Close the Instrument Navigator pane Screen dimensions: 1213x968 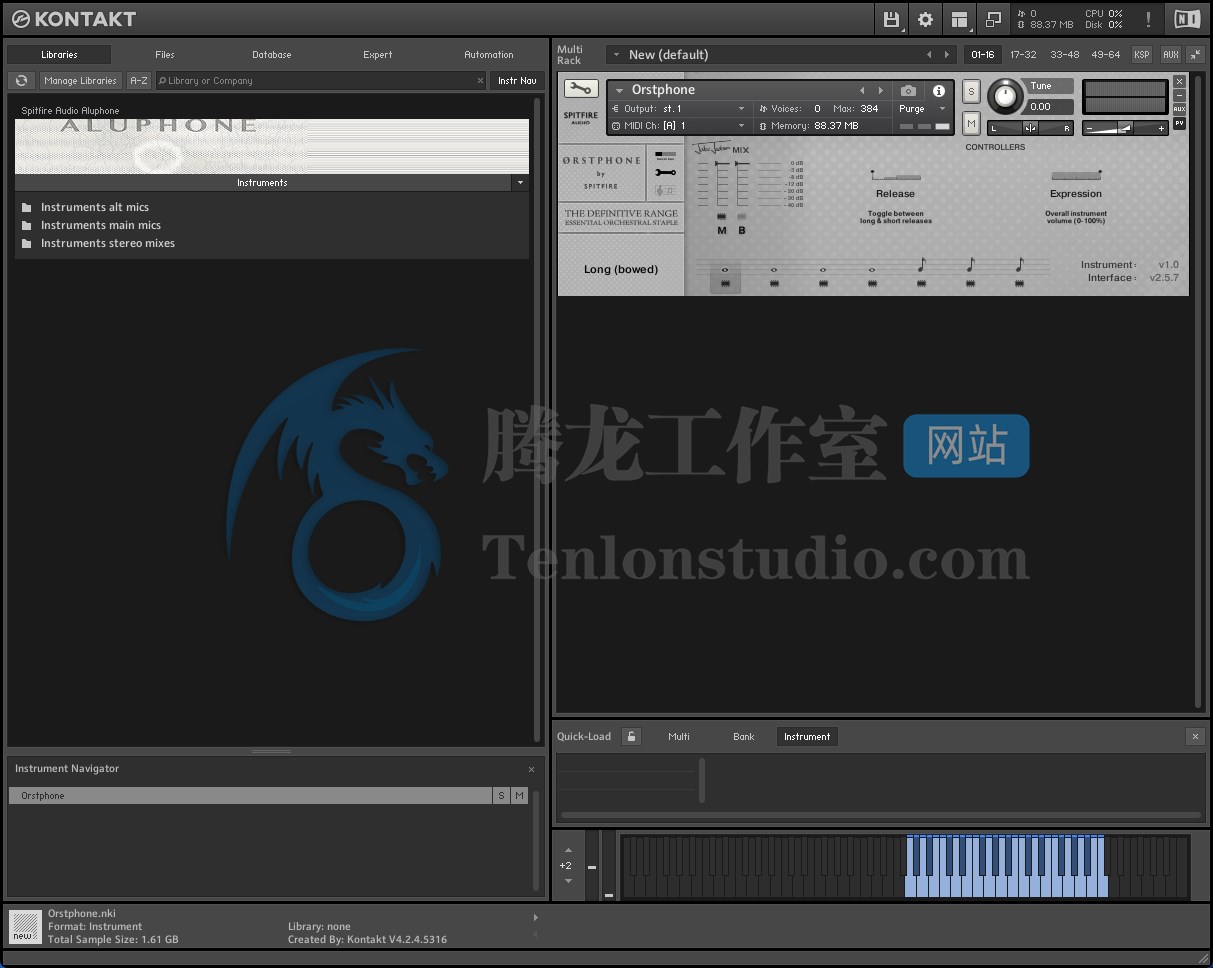click(531, 769)
